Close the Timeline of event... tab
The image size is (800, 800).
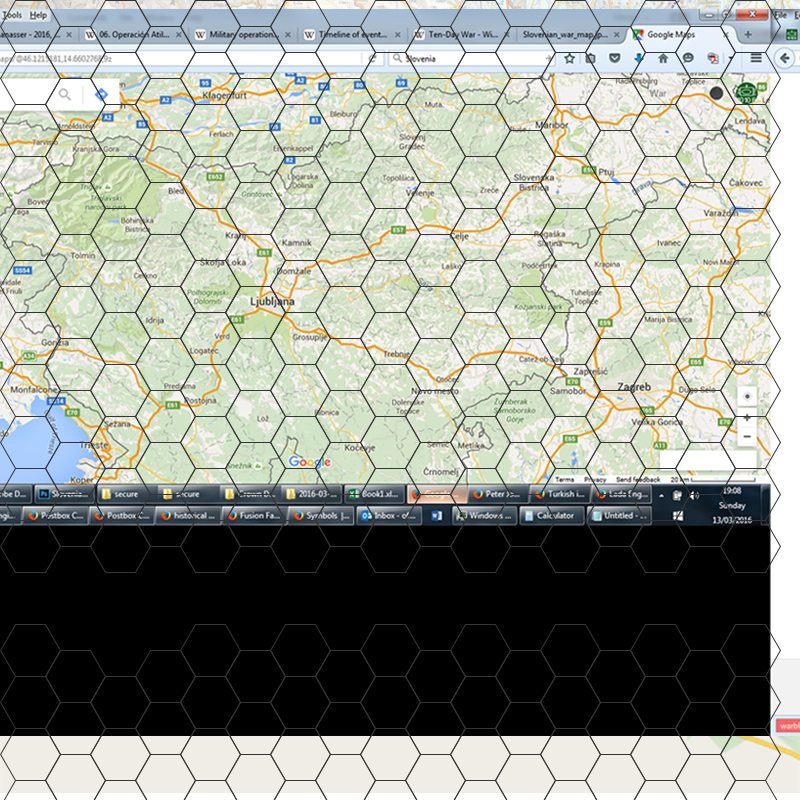397,35
